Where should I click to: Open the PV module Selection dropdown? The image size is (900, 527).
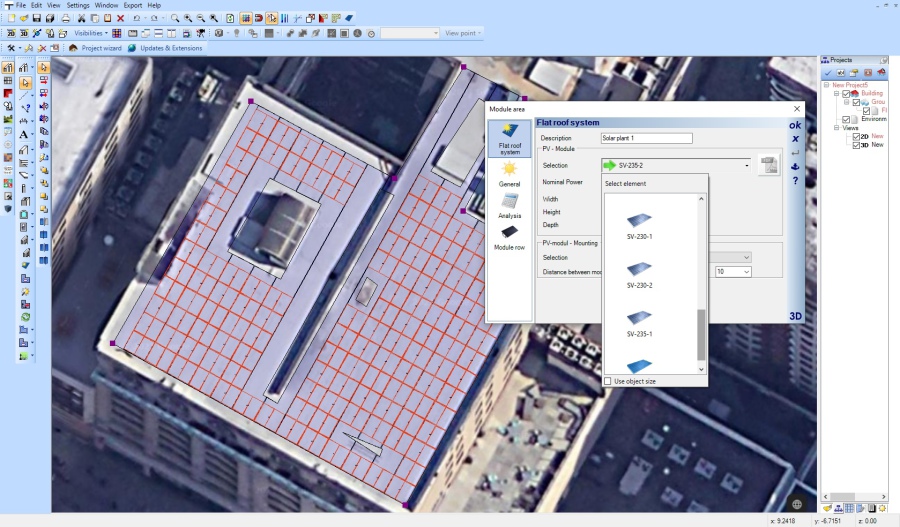click(x=747, y=165)
